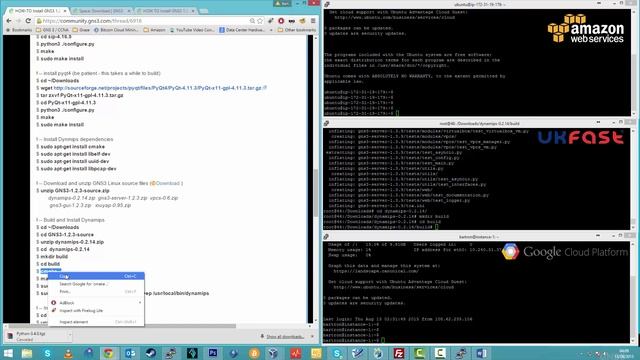Click '$ unzip GNS3-1.2.3-source.zip' text line
The image size is (640, 360).
[x=73, y=191]
